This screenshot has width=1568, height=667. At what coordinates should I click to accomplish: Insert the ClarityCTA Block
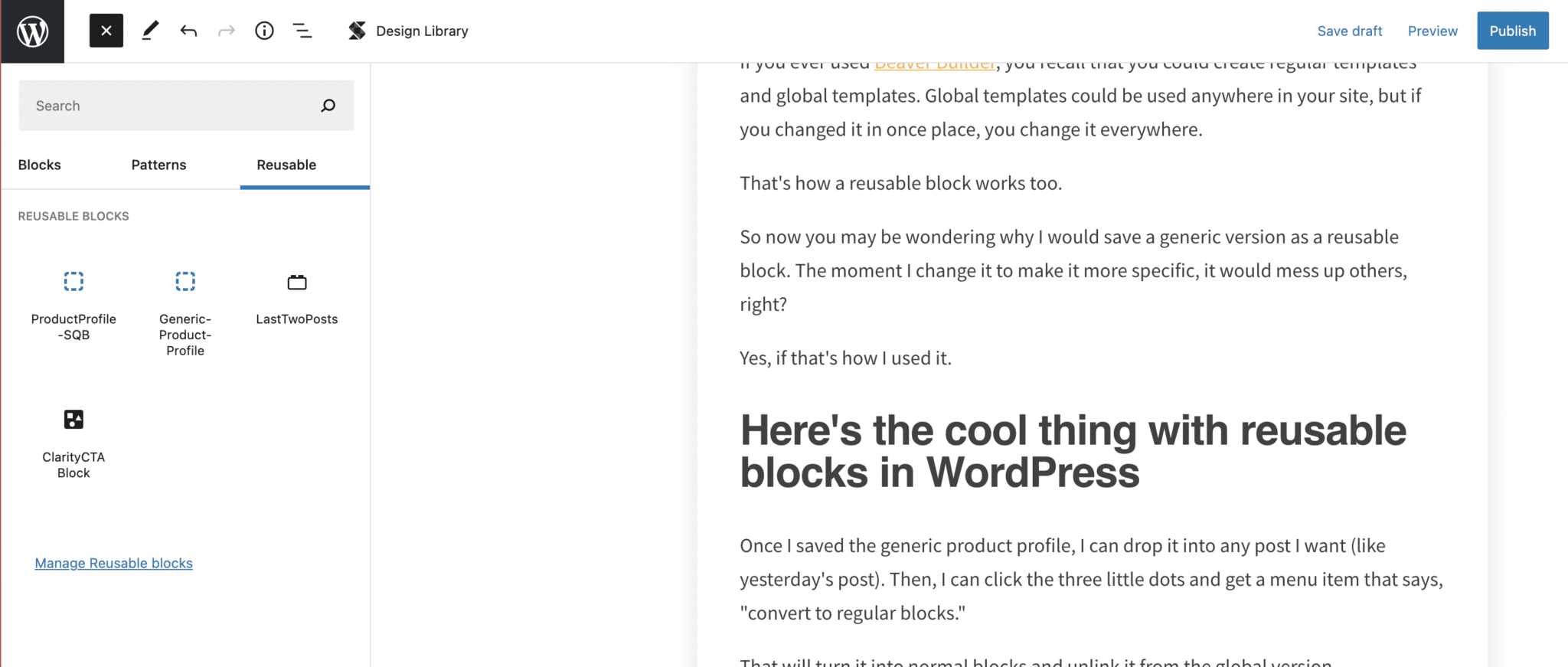[x=73, y=440]
